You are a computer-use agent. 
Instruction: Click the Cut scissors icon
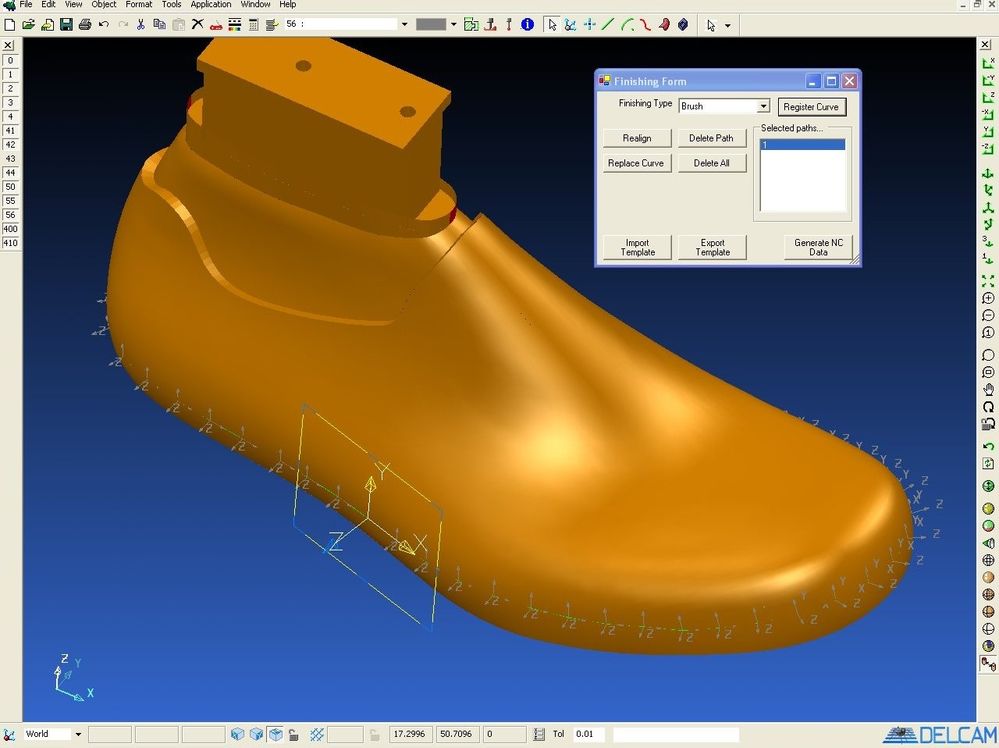coord(140,24)
